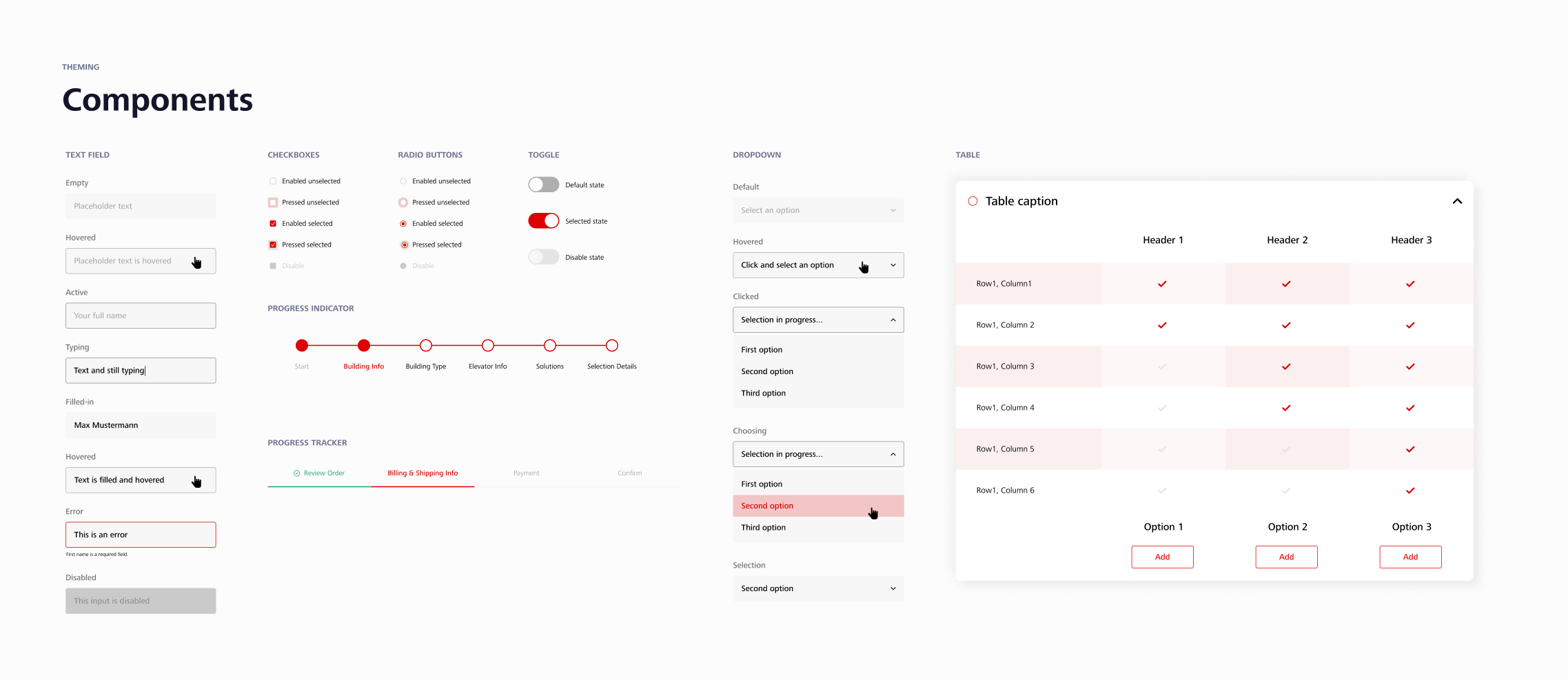1568x680 pixels.
Task: Collapse the Table caption chevron
Action: tap(1457, 201)
